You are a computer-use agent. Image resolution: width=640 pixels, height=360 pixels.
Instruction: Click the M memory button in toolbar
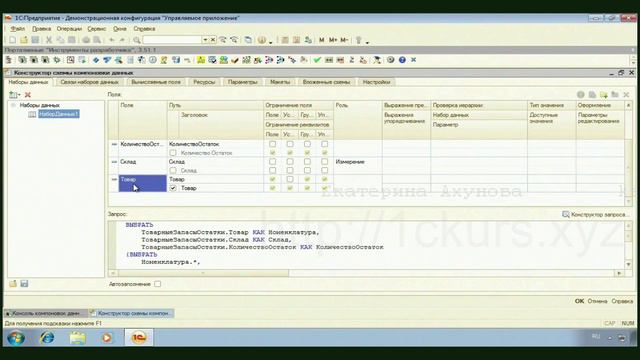pyautogui.click(x=322, y=40)
